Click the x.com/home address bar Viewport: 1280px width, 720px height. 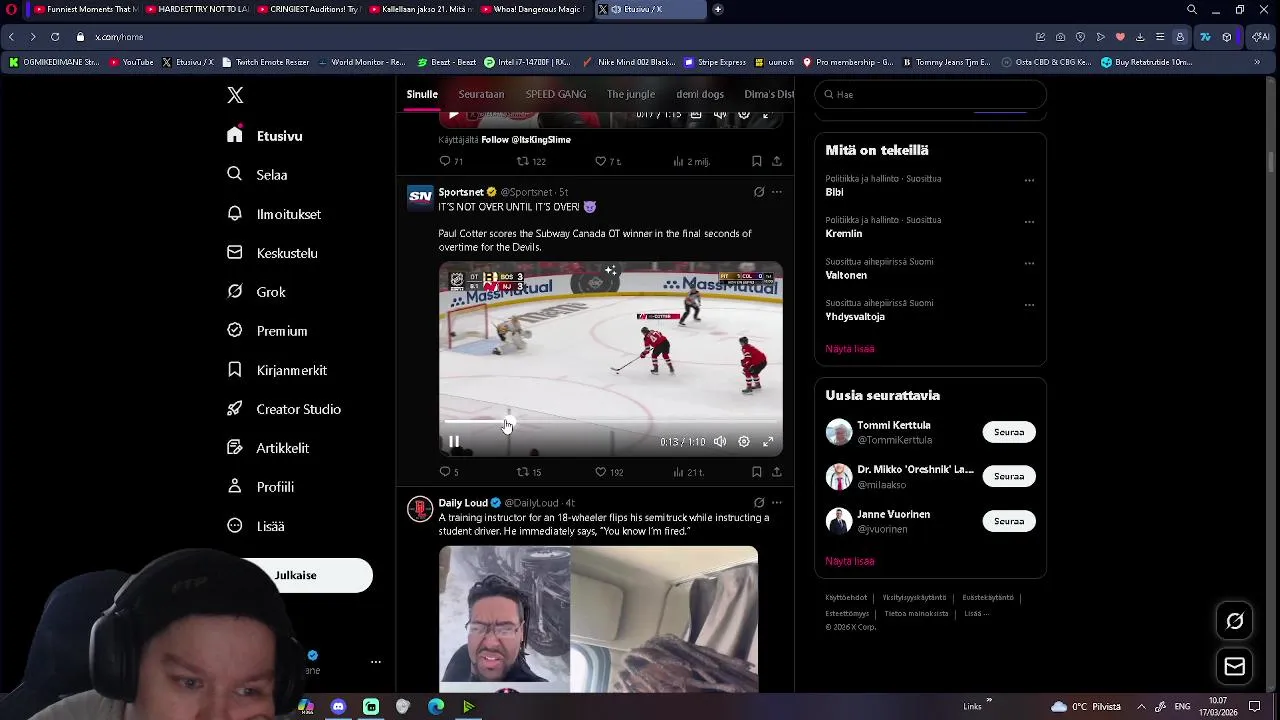[119, 37]
